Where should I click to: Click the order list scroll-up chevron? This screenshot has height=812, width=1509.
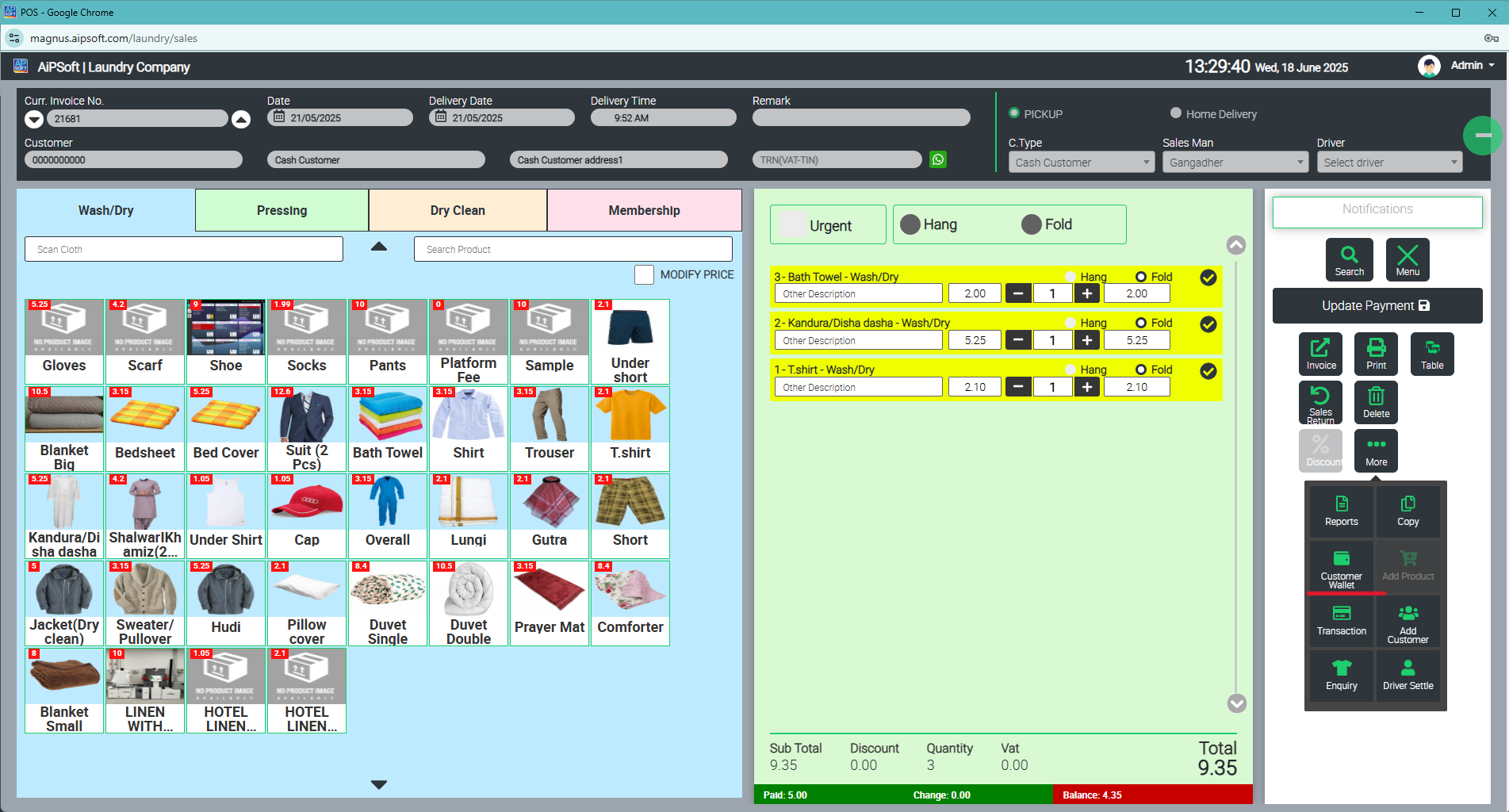1236,245
